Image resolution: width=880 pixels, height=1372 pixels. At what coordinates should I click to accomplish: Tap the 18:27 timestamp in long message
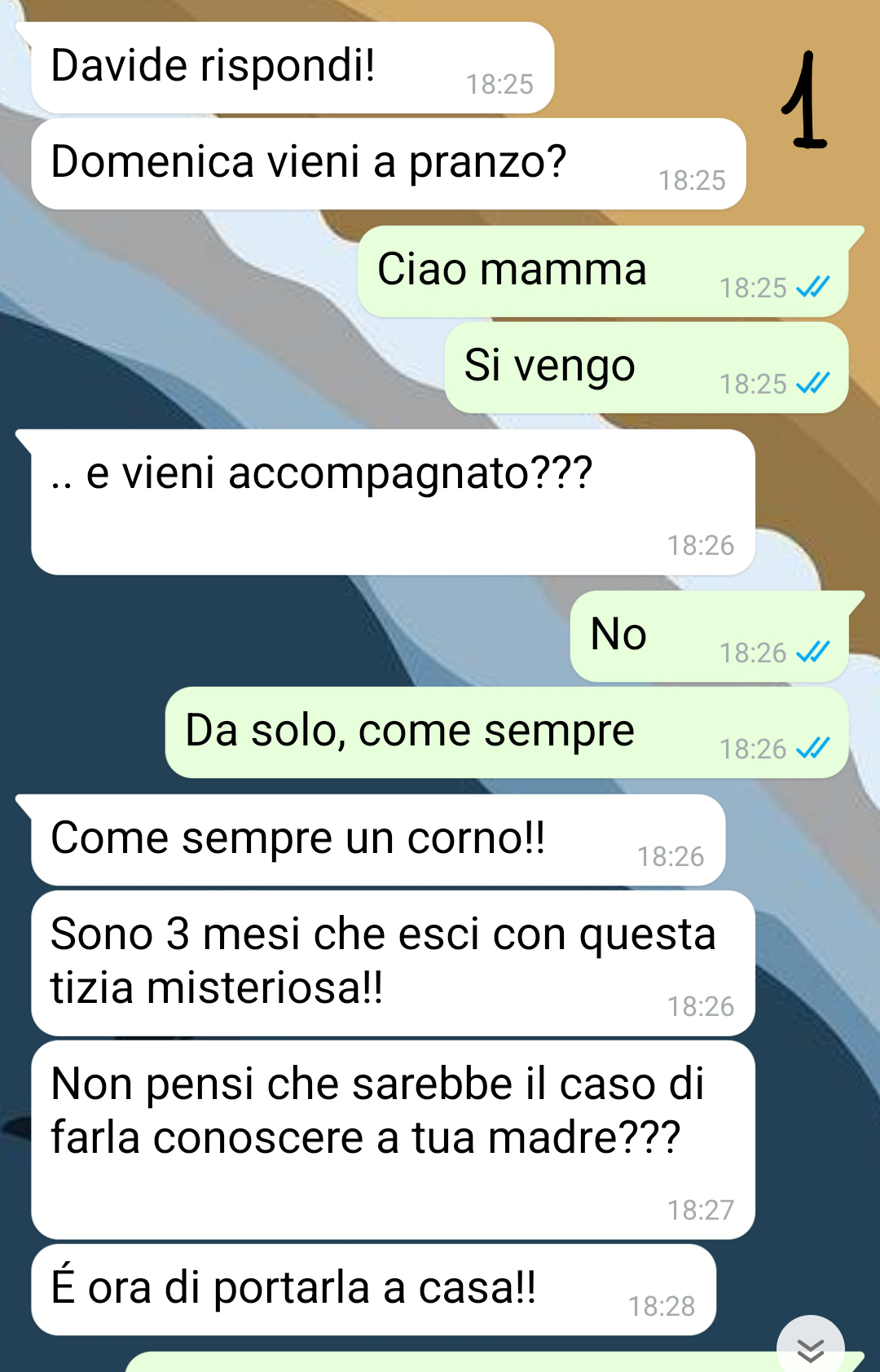tap(701, 1210)
